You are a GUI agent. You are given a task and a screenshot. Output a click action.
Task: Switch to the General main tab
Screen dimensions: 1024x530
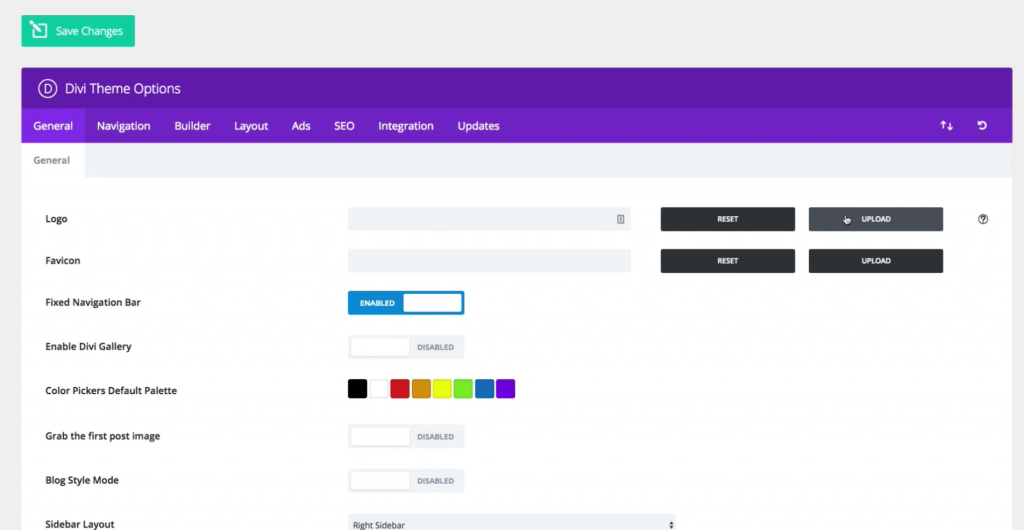(53, 126)
